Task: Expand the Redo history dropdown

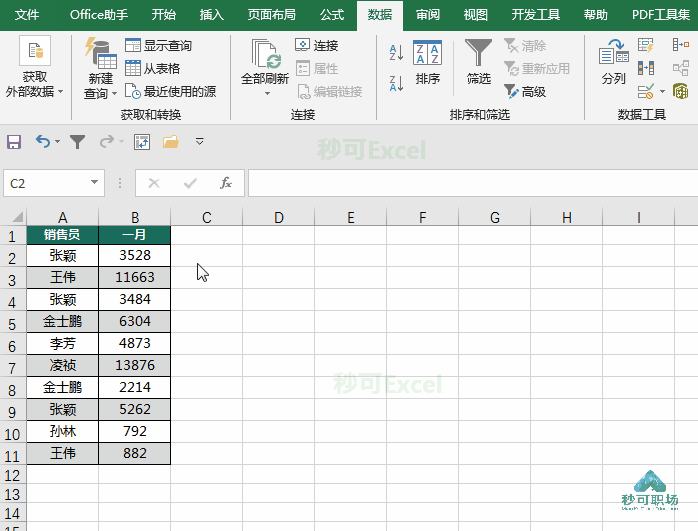Action: point(121,142)
